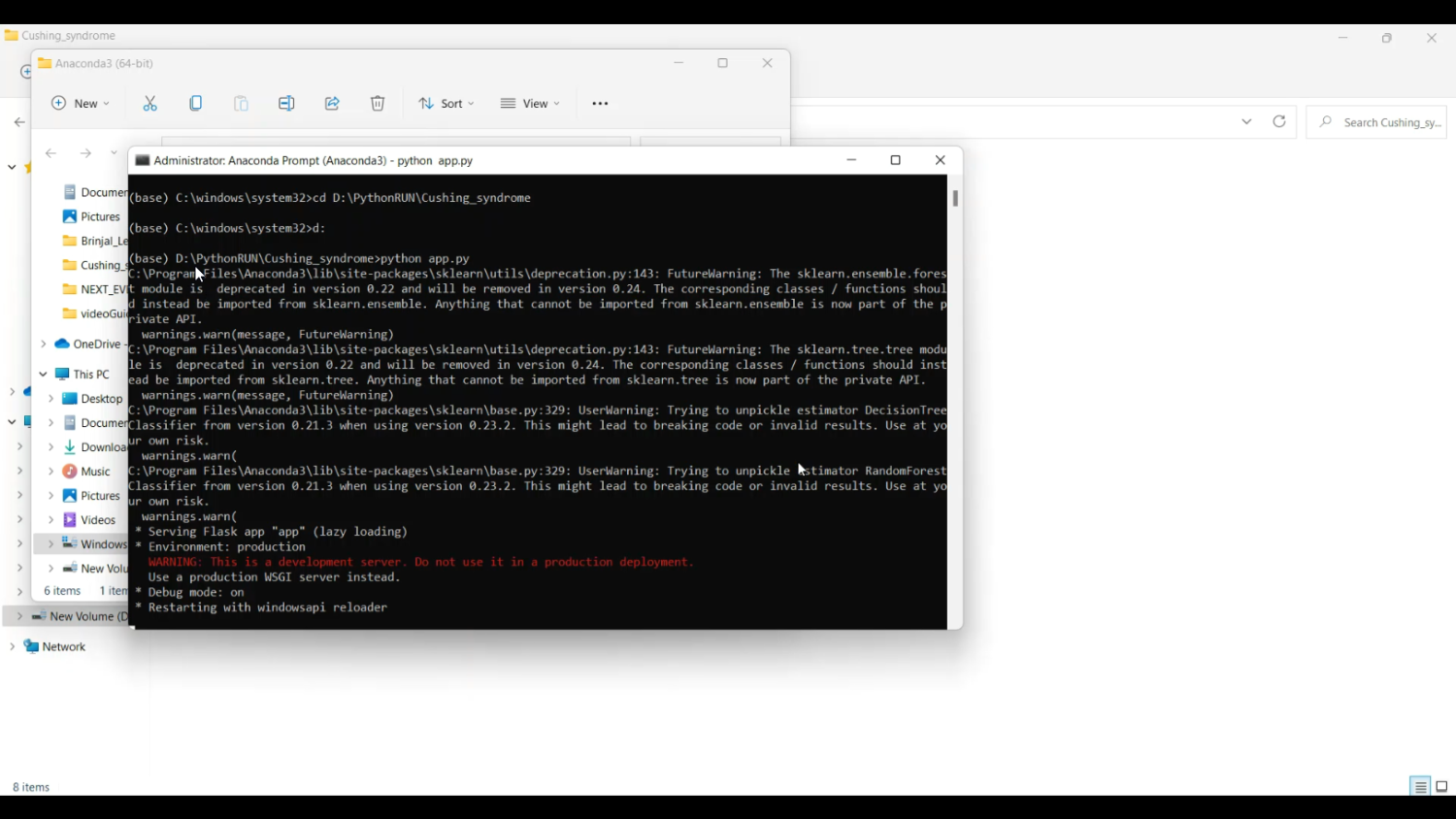Collapse the This PC tree node
1456x819 pixels.
(43, 375)
